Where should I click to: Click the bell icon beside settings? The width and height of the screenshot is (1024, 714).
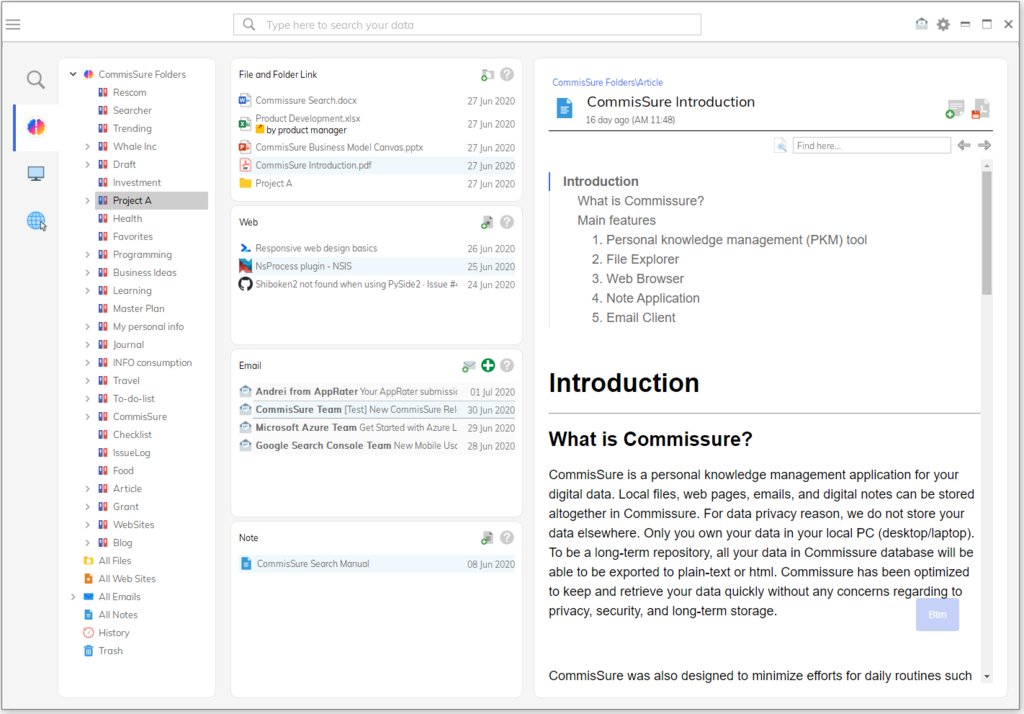tap(921, 24)
